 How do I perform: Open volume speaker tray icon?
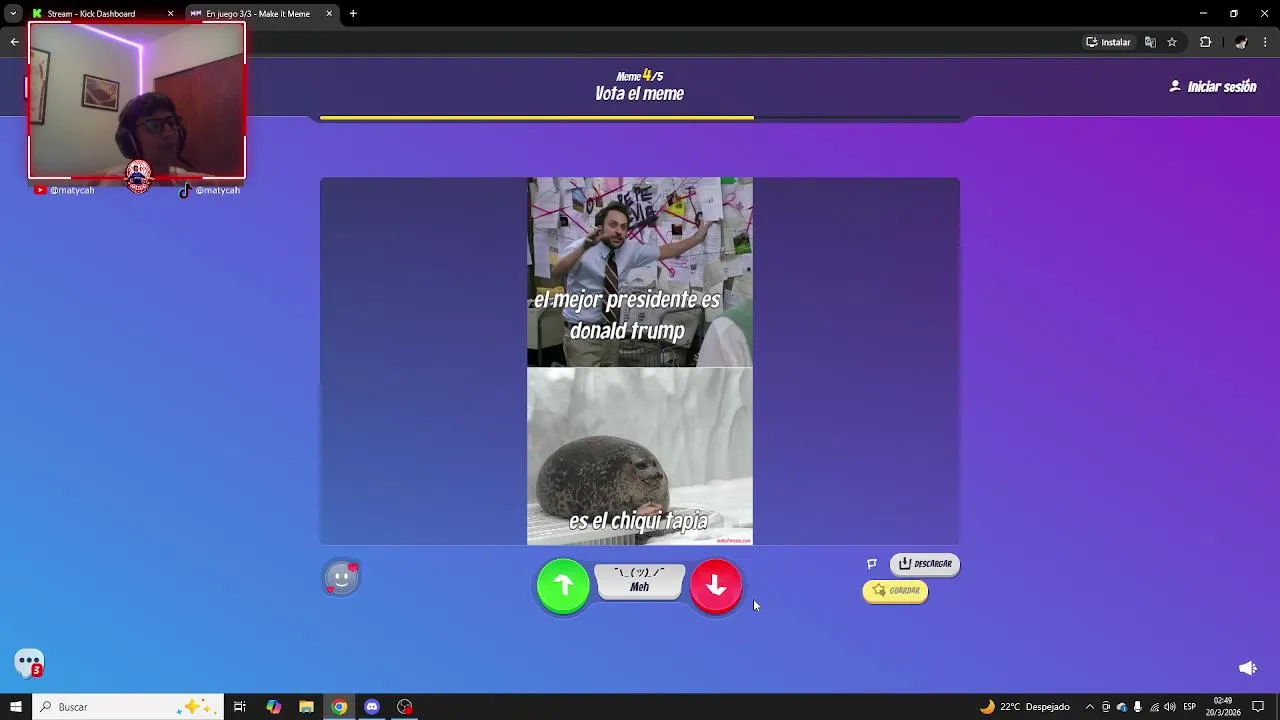tap(1170, 707)
